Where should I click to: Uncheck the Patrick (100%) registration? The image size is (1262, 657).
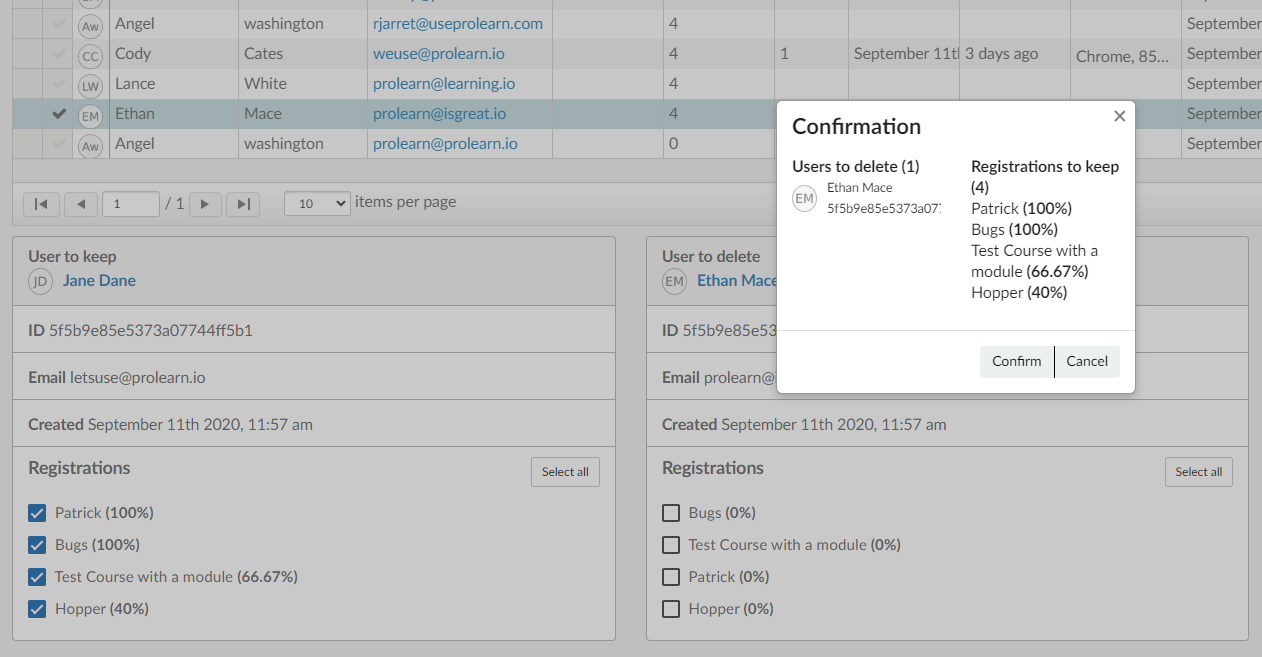(x=37, y=512)
